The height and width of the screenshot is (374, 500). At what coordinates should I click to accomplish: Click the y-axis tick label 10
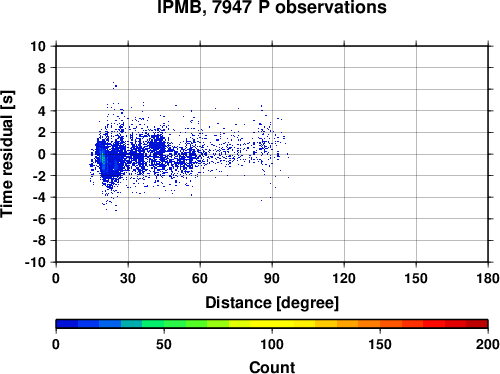tap(38, 46)
